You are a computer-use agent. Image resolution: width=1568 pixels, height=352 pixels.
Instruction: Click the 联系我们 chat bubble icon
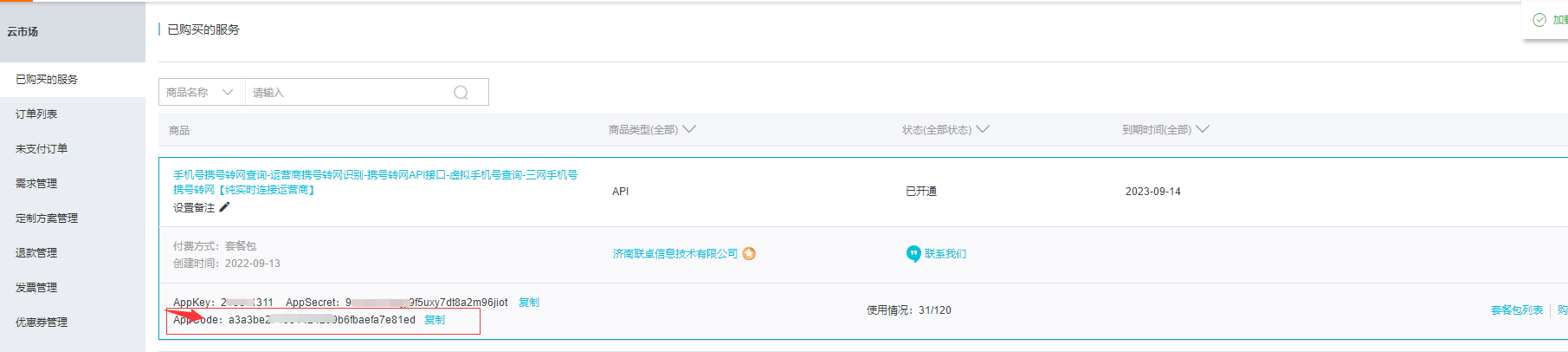click(x=913, y=254)
